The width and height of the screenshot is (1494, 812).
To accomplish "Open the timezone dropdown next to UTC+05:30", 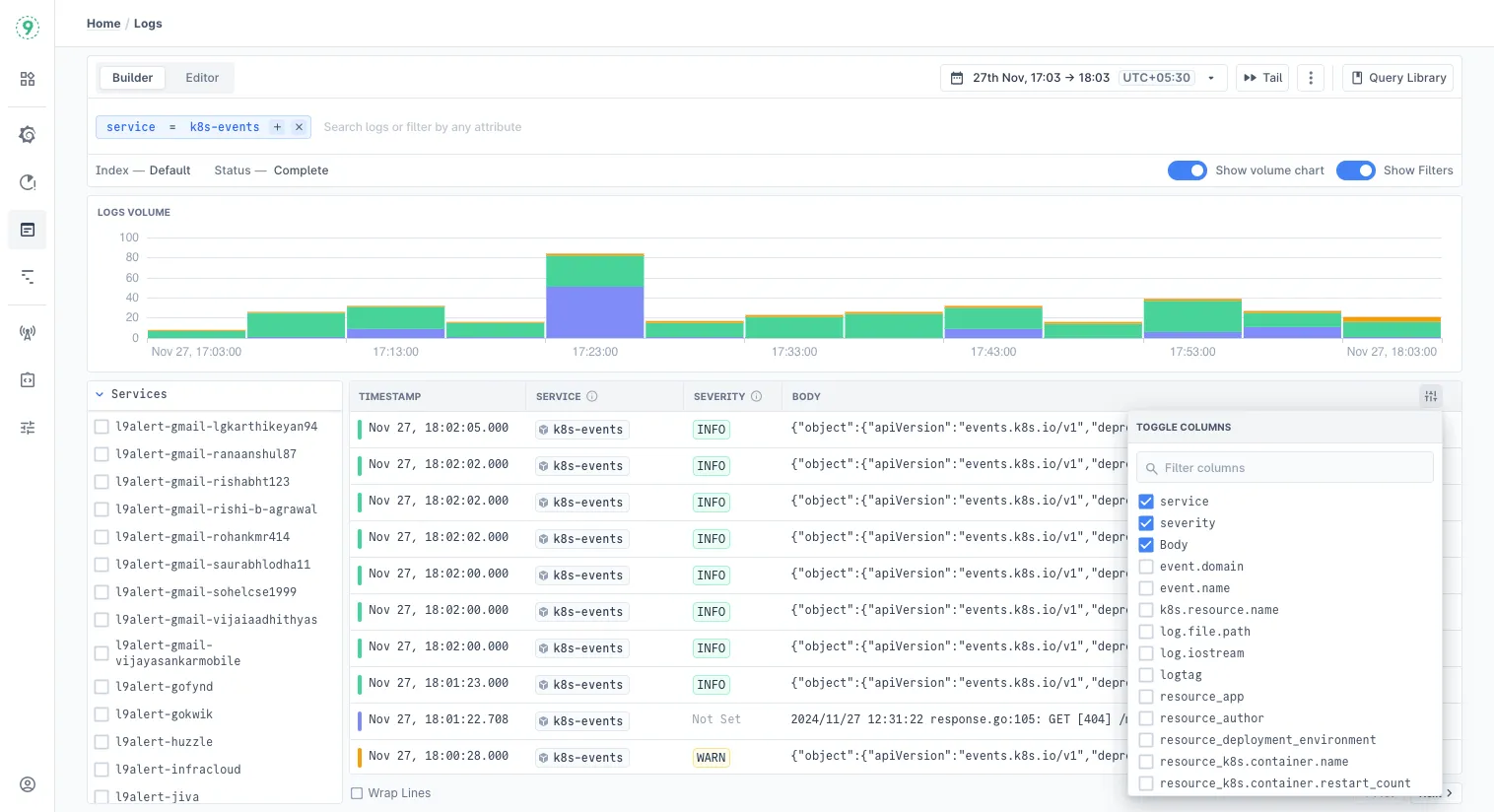I will (x=1210, y=77).
